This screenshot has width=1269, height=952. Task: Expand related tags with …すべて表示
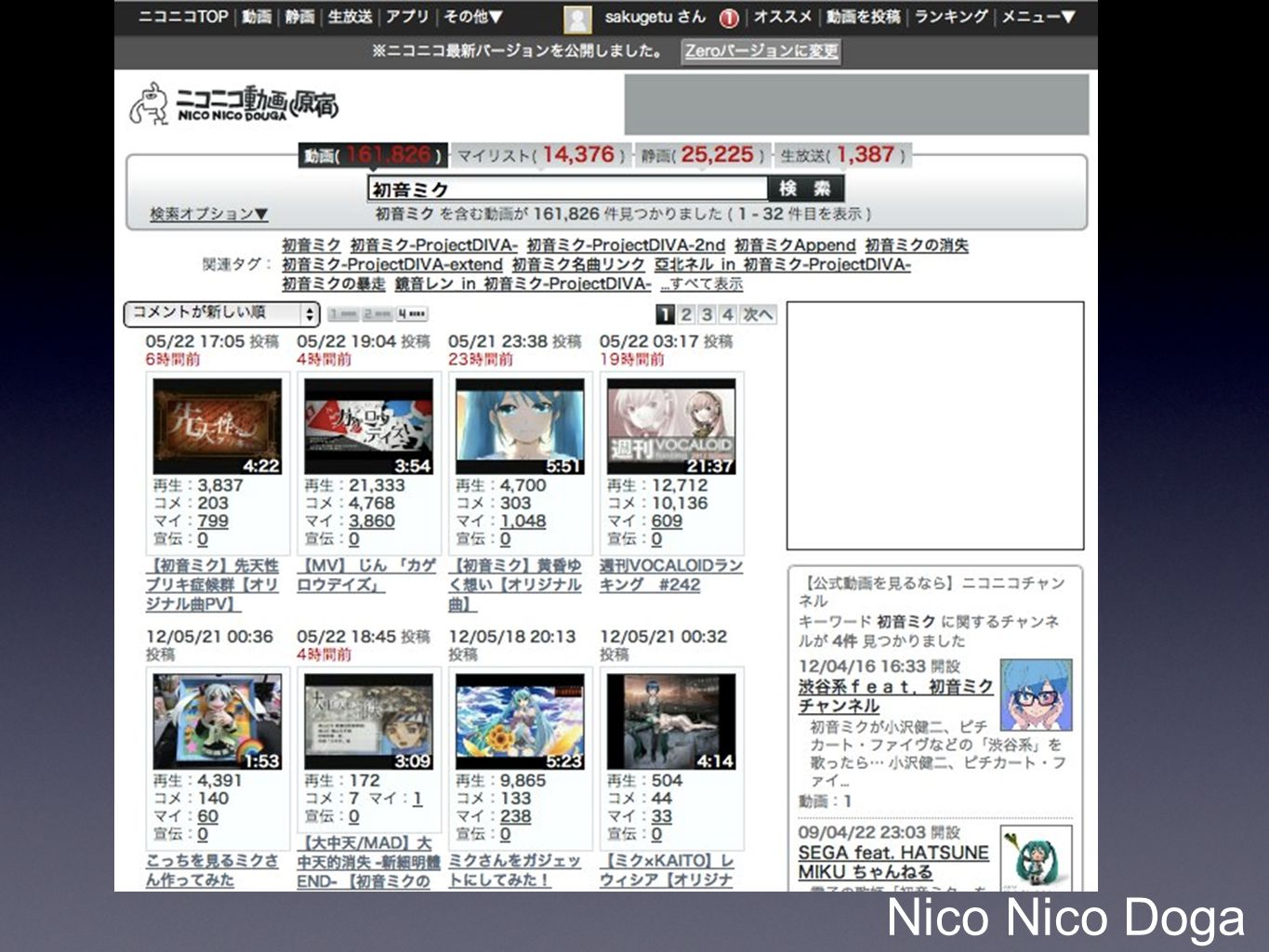point(702,284)
